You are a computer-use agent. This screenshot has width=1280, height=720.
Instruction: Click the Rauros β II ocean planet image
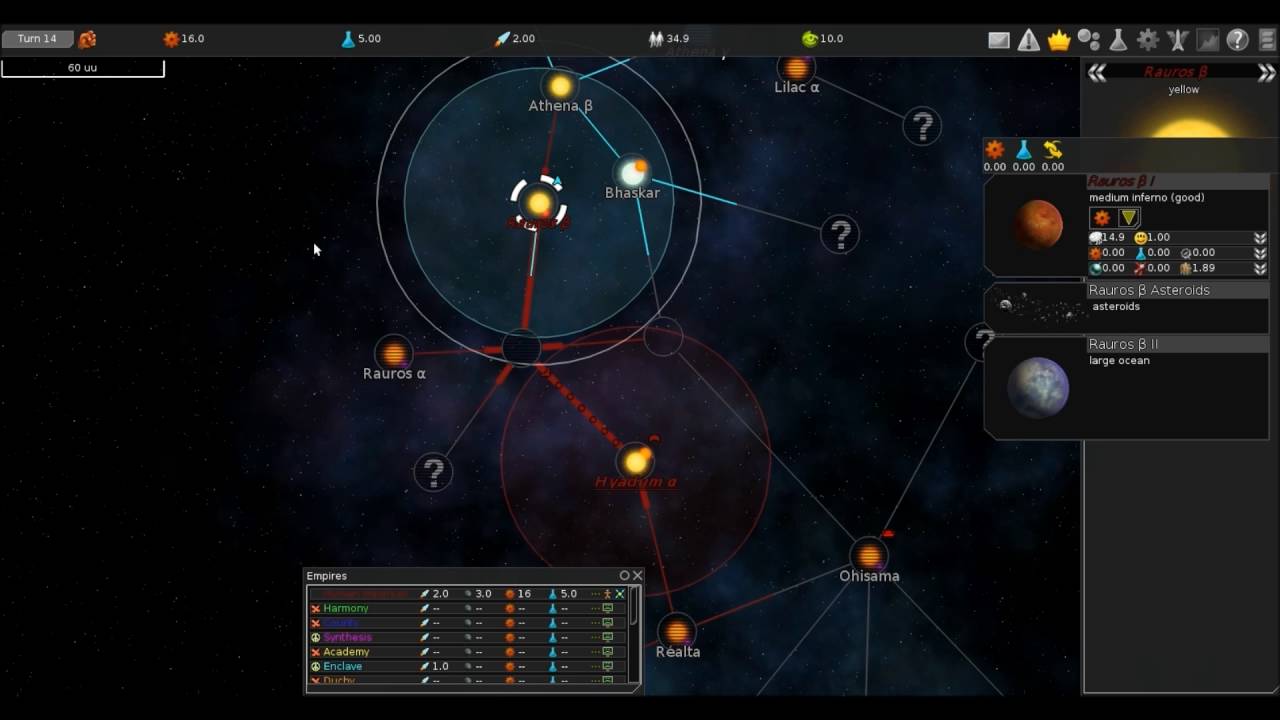click(x=1038, y=387)
